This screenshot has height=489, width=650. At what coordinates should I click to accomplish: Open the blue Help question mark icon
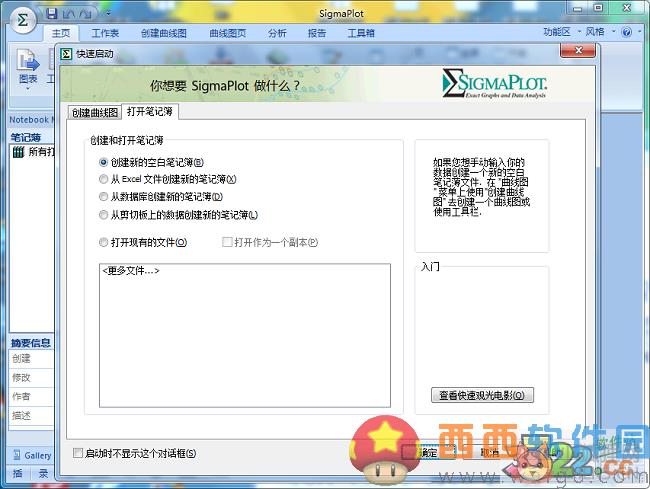coord(626,32)
